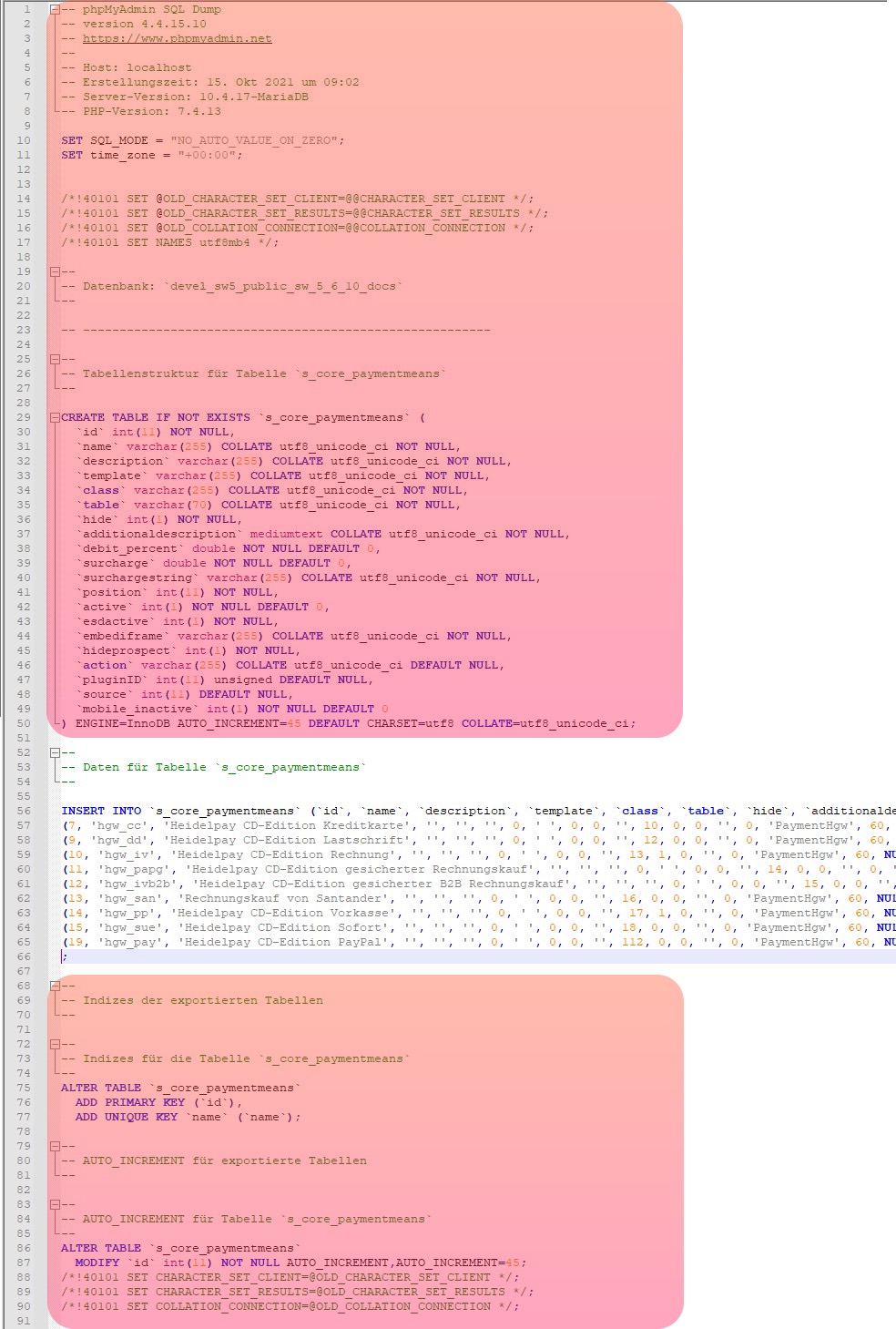The width and height of the screenshot is (896, 1329).
Task: Click the 'Erstellungszeit: 15. Okt 2021' comment
Action: tap(210, 82)
